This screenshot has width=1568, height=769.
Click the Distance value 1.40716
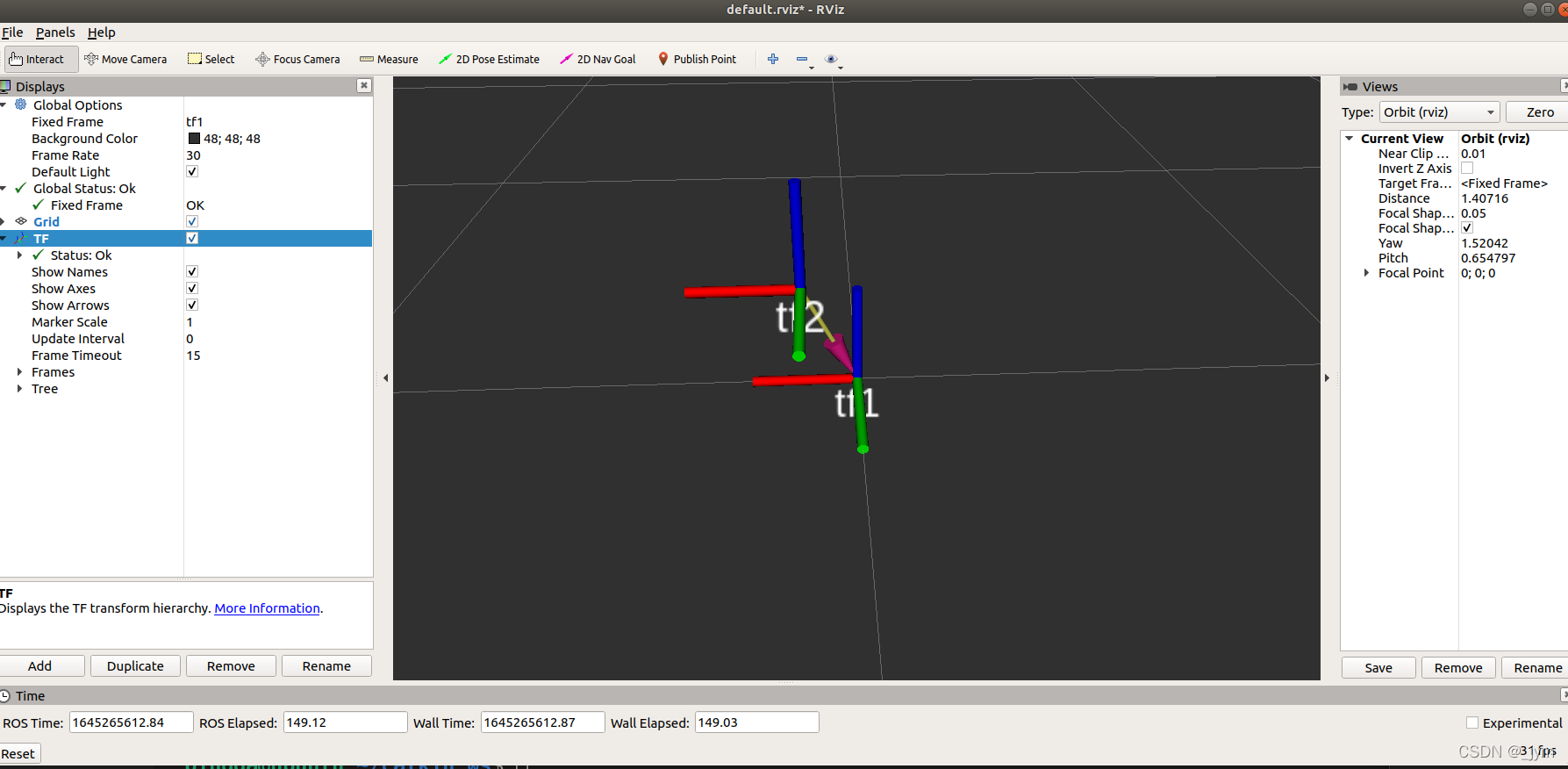(x=1484, y=198)
